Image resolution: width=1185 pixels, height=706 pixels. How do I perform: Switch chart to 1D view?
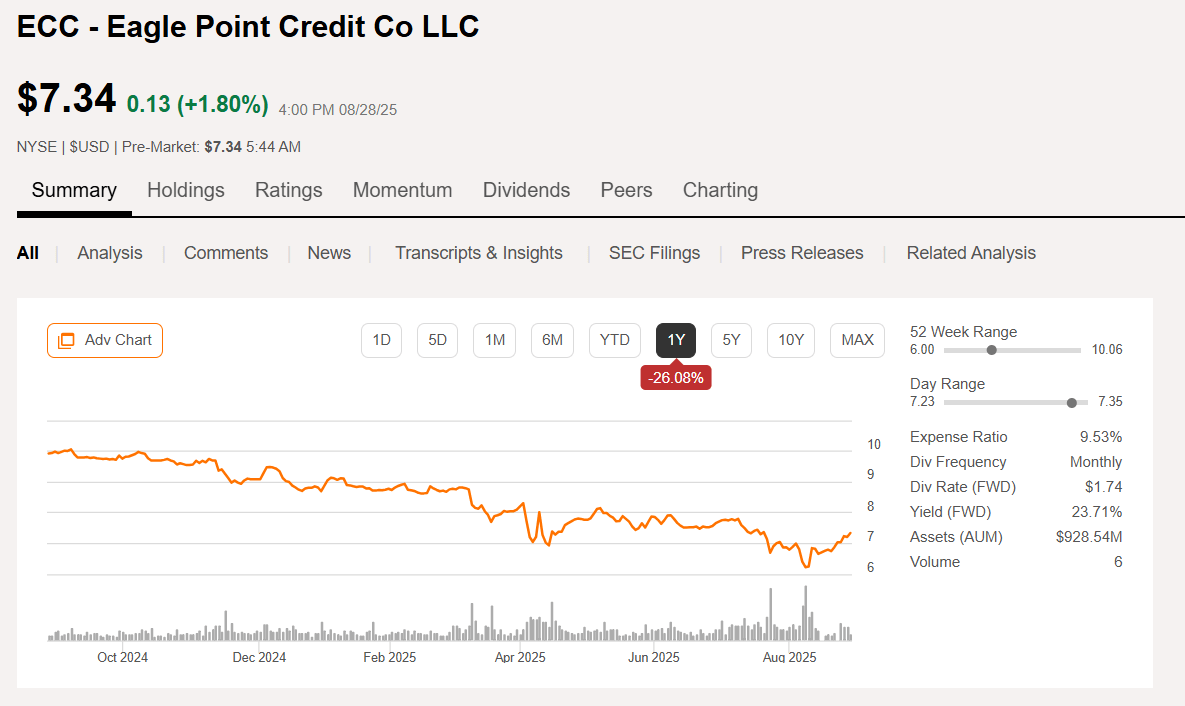(381, 340)
